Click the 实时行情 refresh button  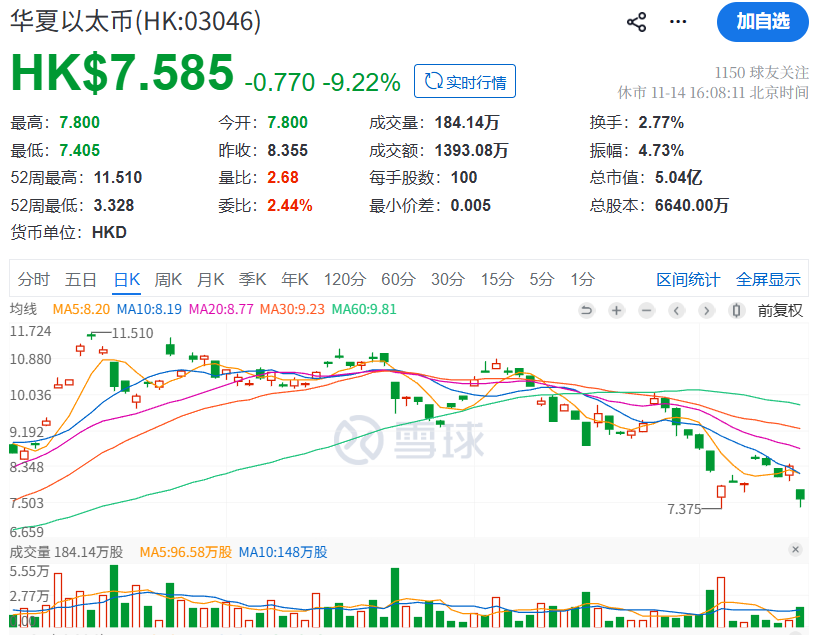tap(465, 81)
